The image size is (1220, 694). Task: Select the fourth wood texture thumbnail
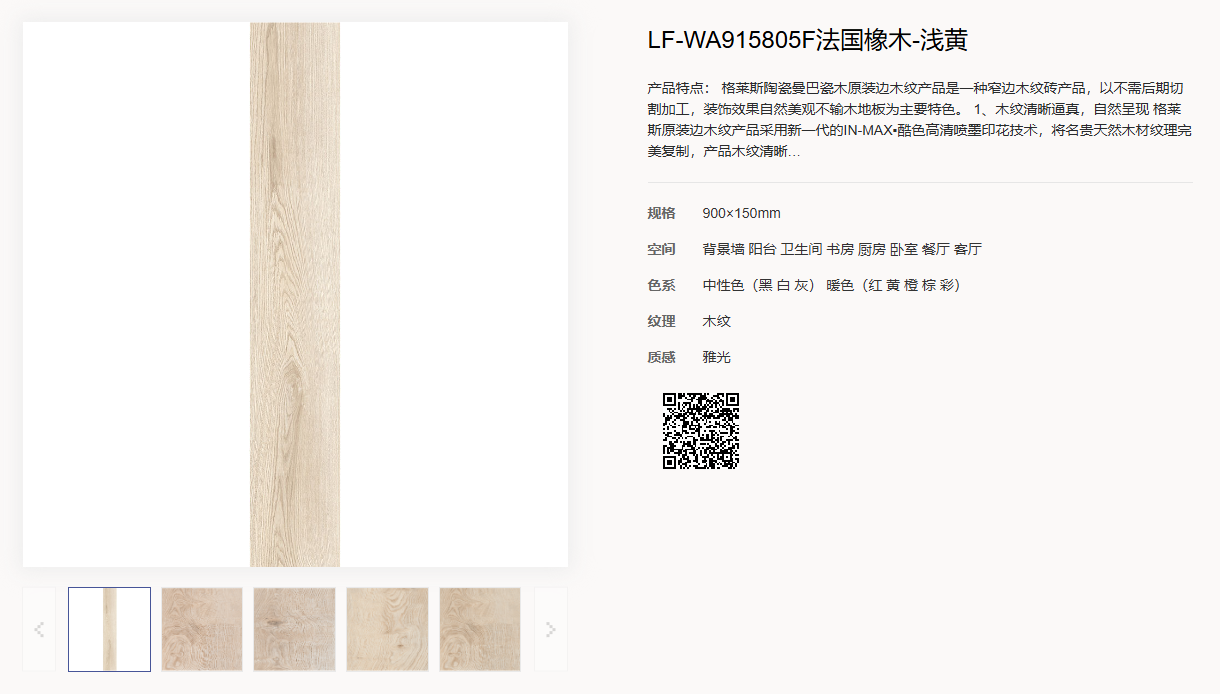387,629
